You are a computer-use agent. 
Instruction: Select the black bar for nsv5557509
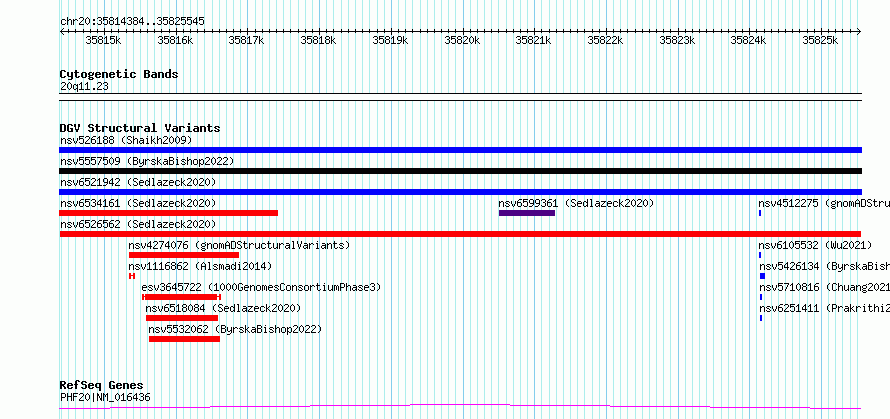(460, 171)
